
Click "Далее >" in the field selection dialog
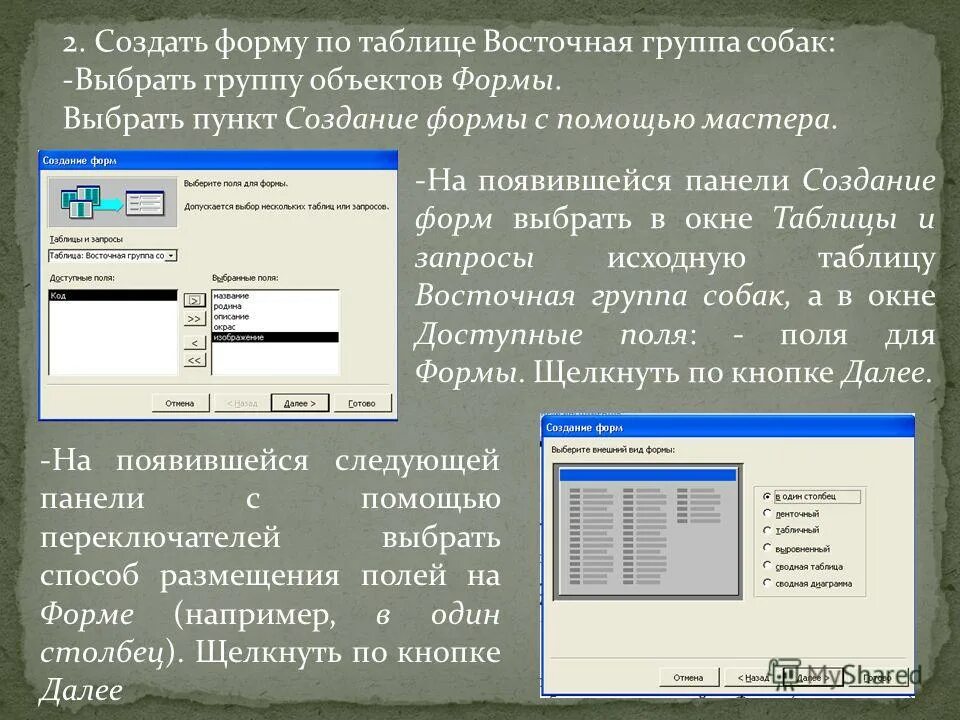click(300, 402)
